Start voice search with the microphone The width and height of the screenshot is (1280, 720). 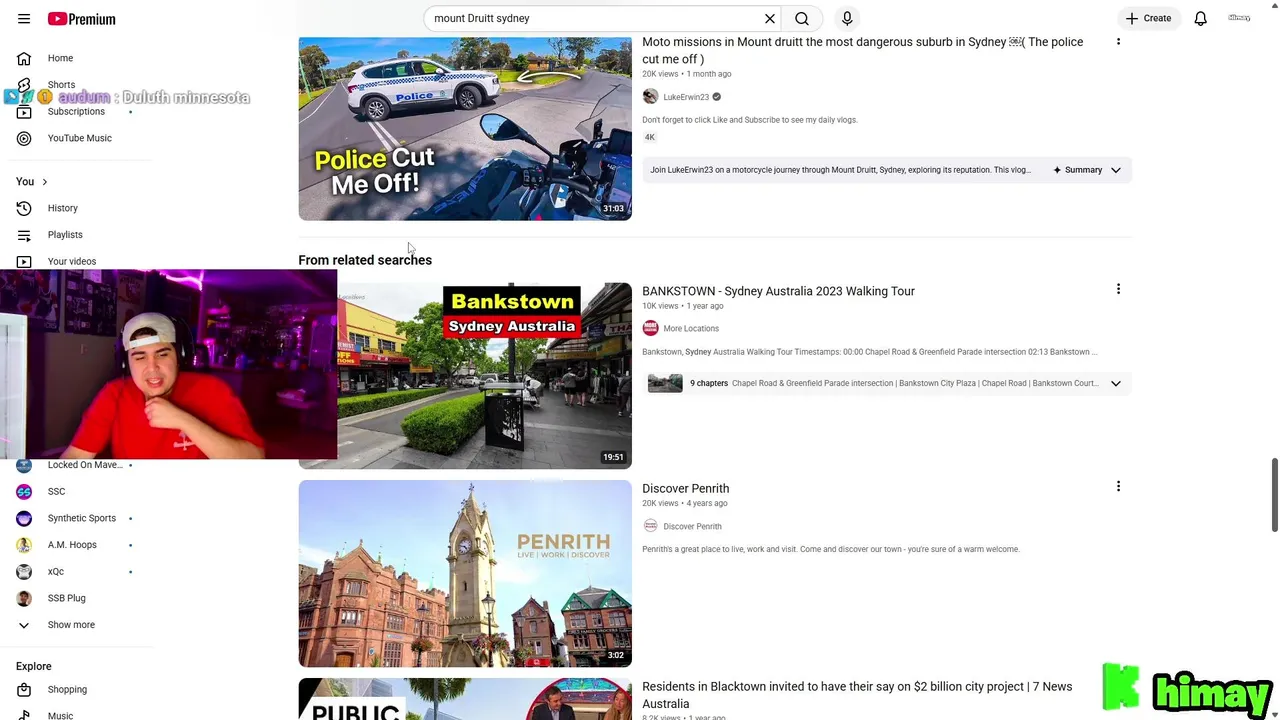click(x=847, y=18)
